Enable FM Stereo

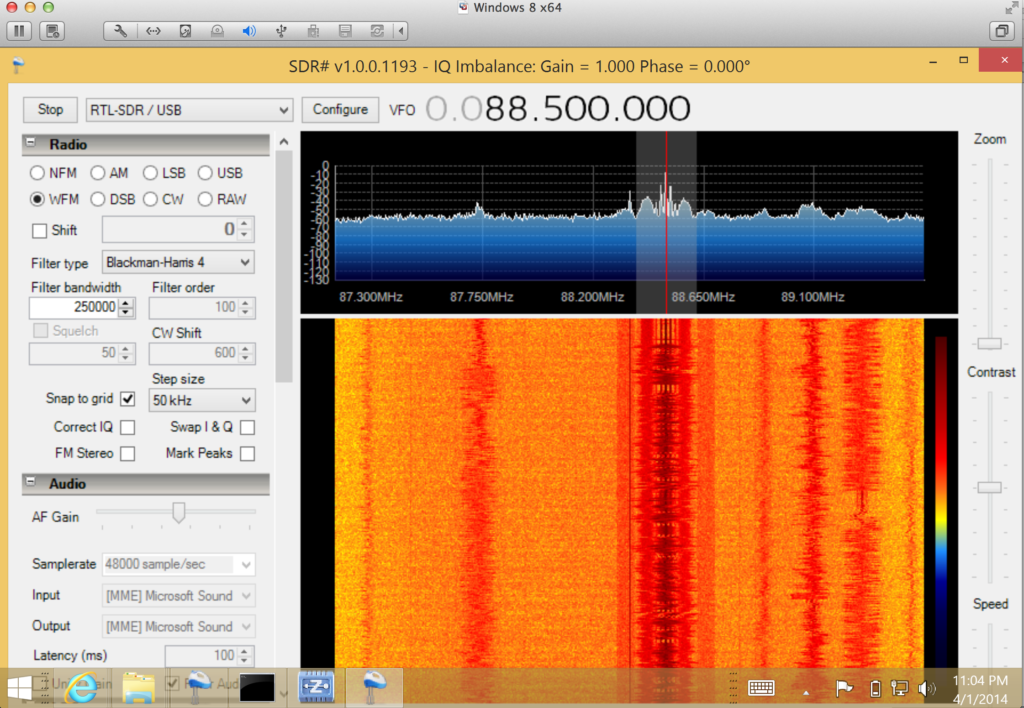pyautogui.click(x=128, y=453)
